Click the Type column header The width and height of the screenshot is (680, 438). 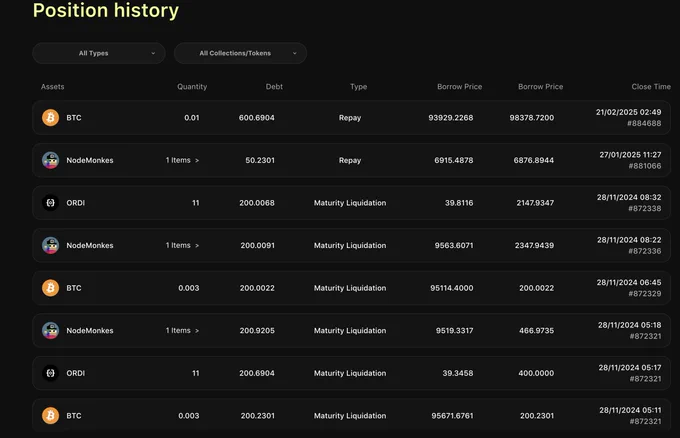coord(359,87)
